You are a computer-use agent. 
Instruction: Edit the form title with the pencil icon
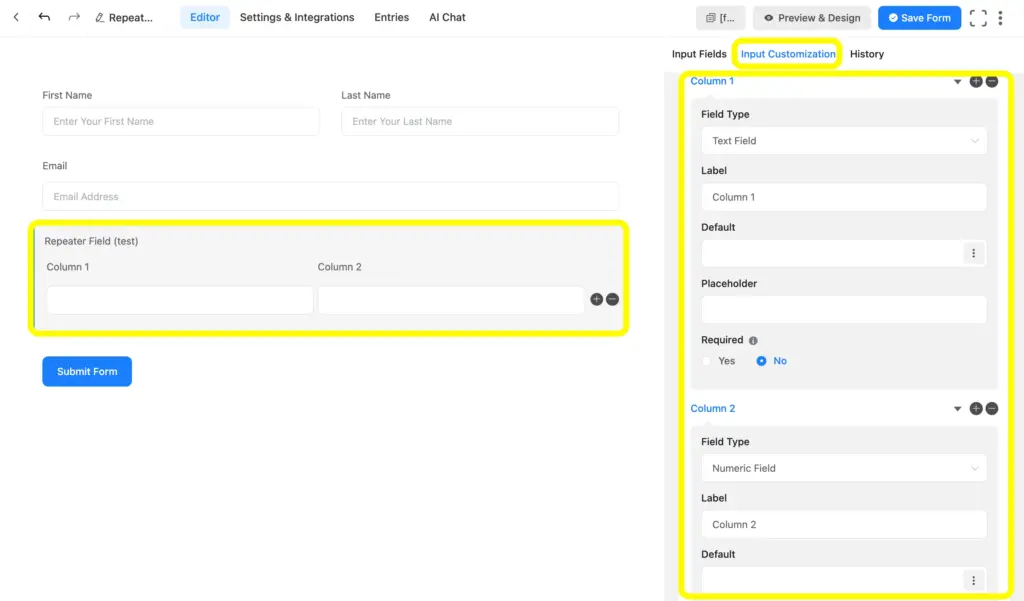click(x=99, y=18)
